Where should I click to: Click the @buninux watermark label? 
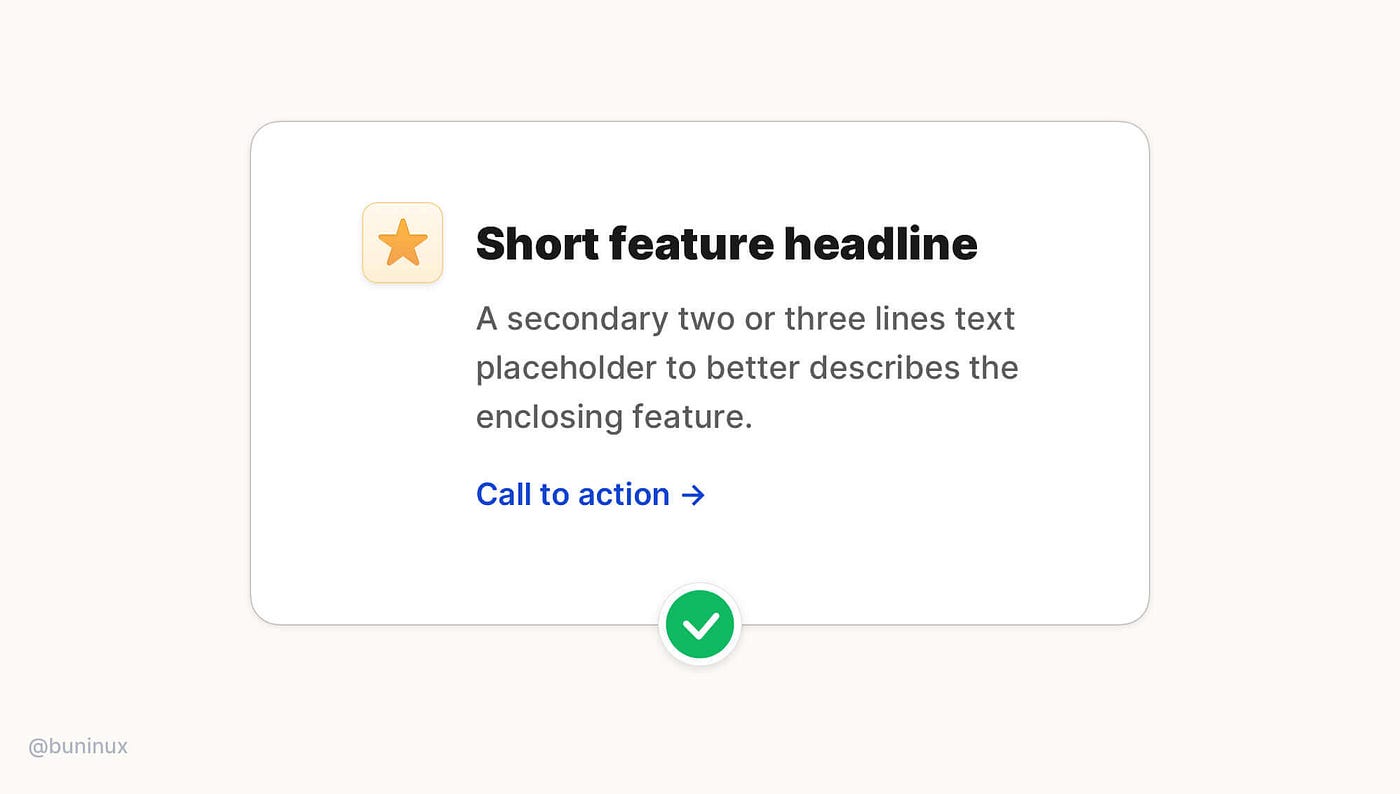coord(78,746)
